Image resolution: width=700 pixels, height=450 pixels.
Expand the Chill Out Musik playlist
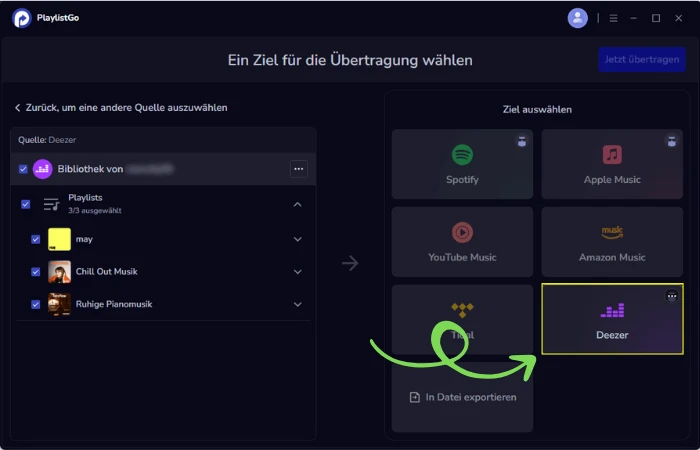click(x=298, y=272)
